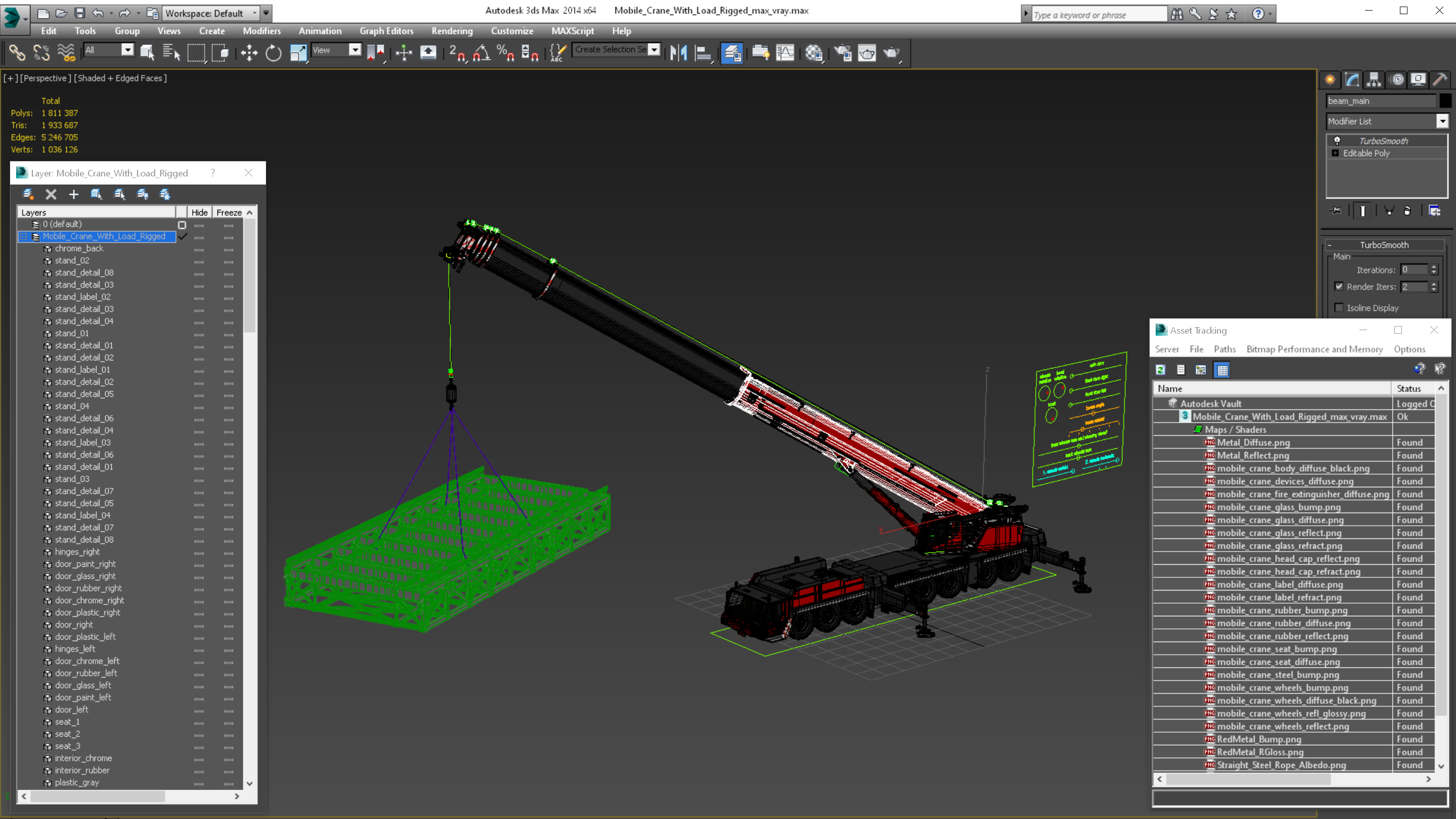Refresh the Asset Tracking list
The width and height of the screenshot is (1456, 819).
1160,370
